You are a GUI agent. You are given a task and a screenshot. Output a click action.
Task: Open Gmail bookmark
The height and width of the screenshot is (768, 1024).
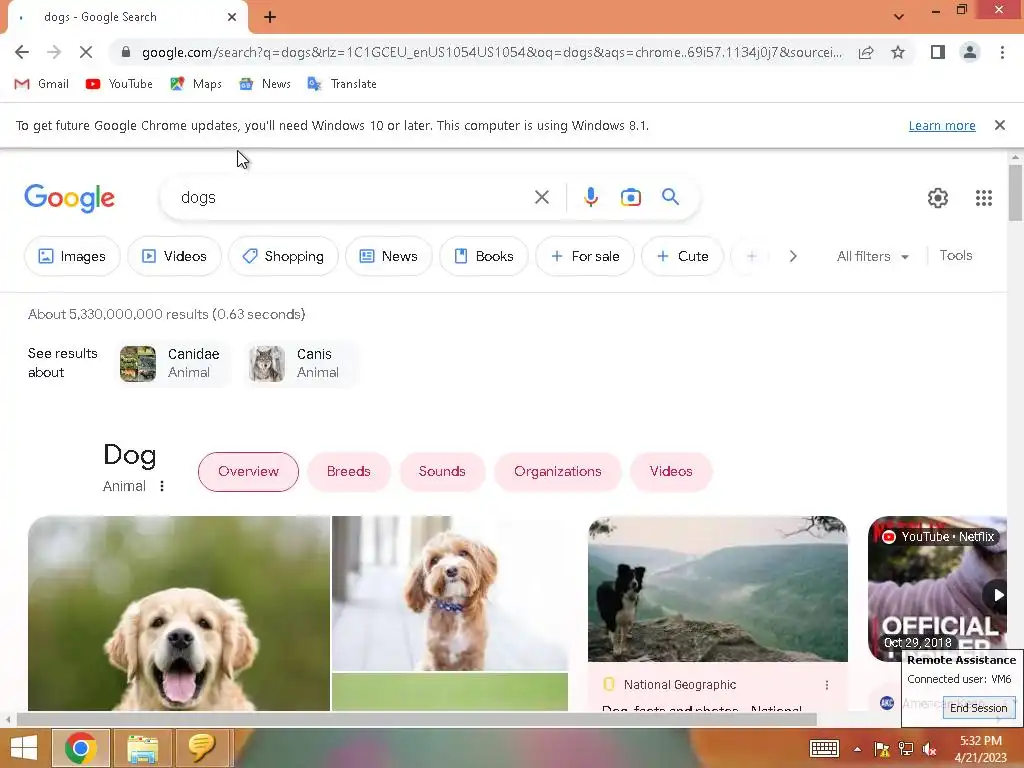coord(41,84)
